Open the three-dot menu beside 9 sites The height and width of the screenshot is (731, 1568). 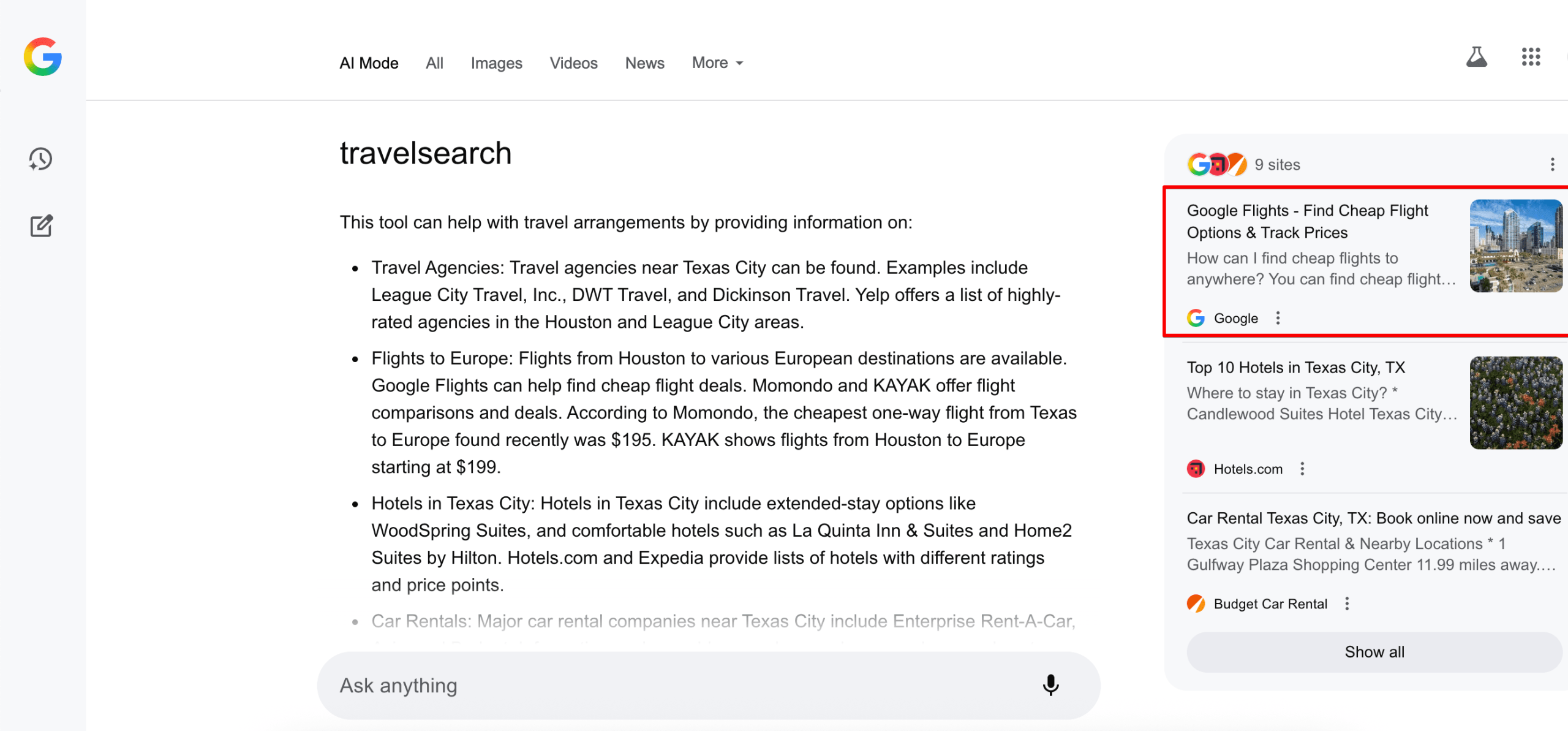tap(1551, 164)
